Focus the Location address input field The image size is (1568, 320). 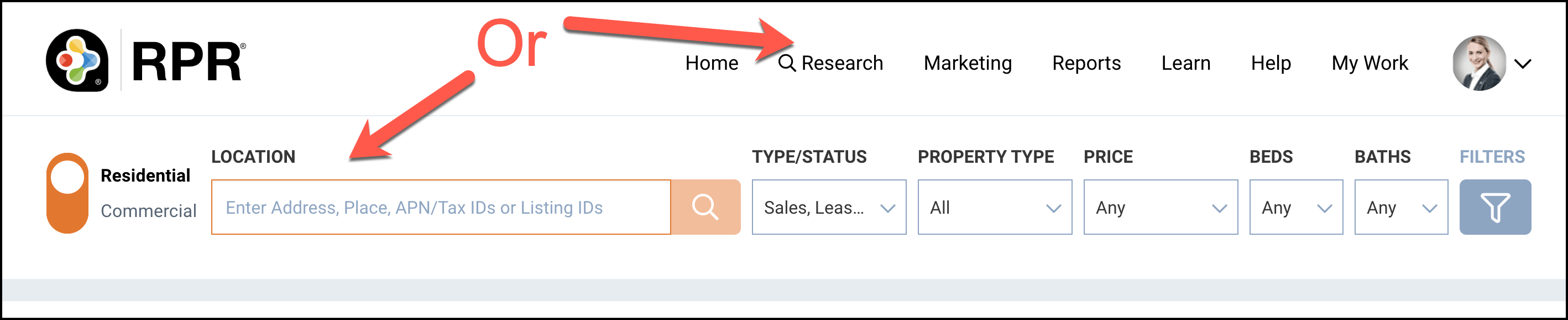point(441,207)
